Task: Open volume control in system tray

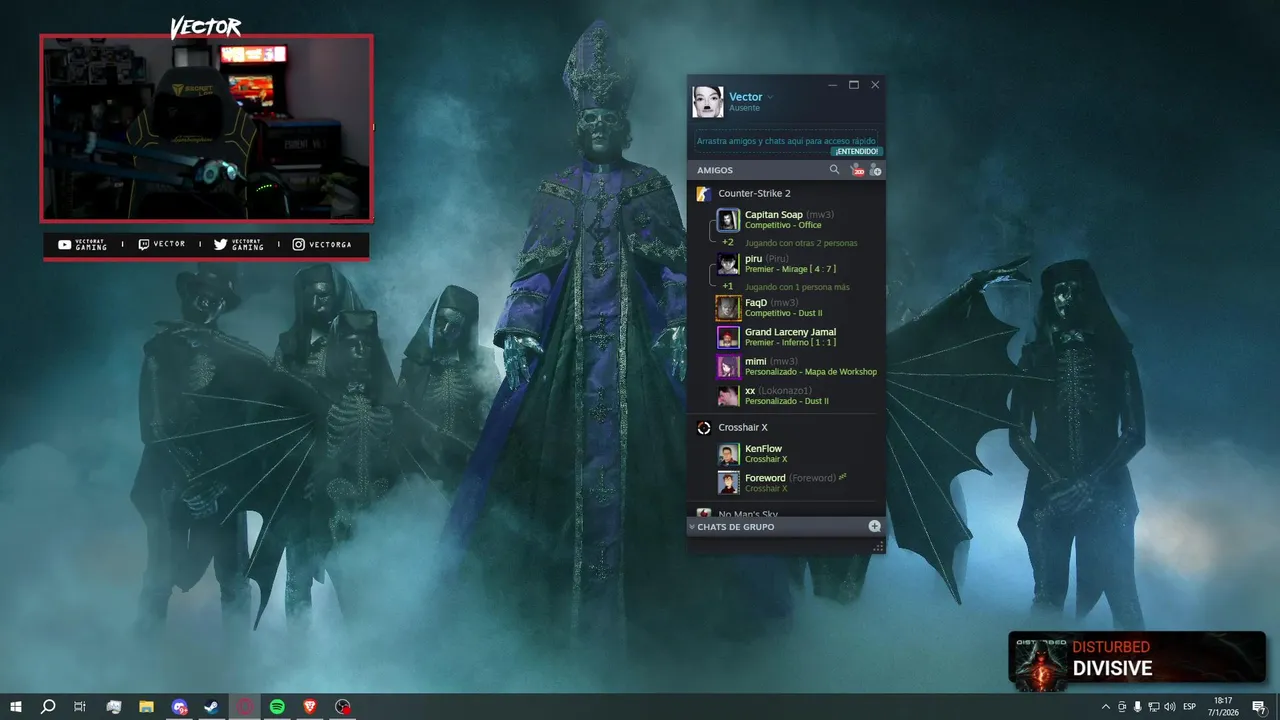Action: pos(1170,707)
